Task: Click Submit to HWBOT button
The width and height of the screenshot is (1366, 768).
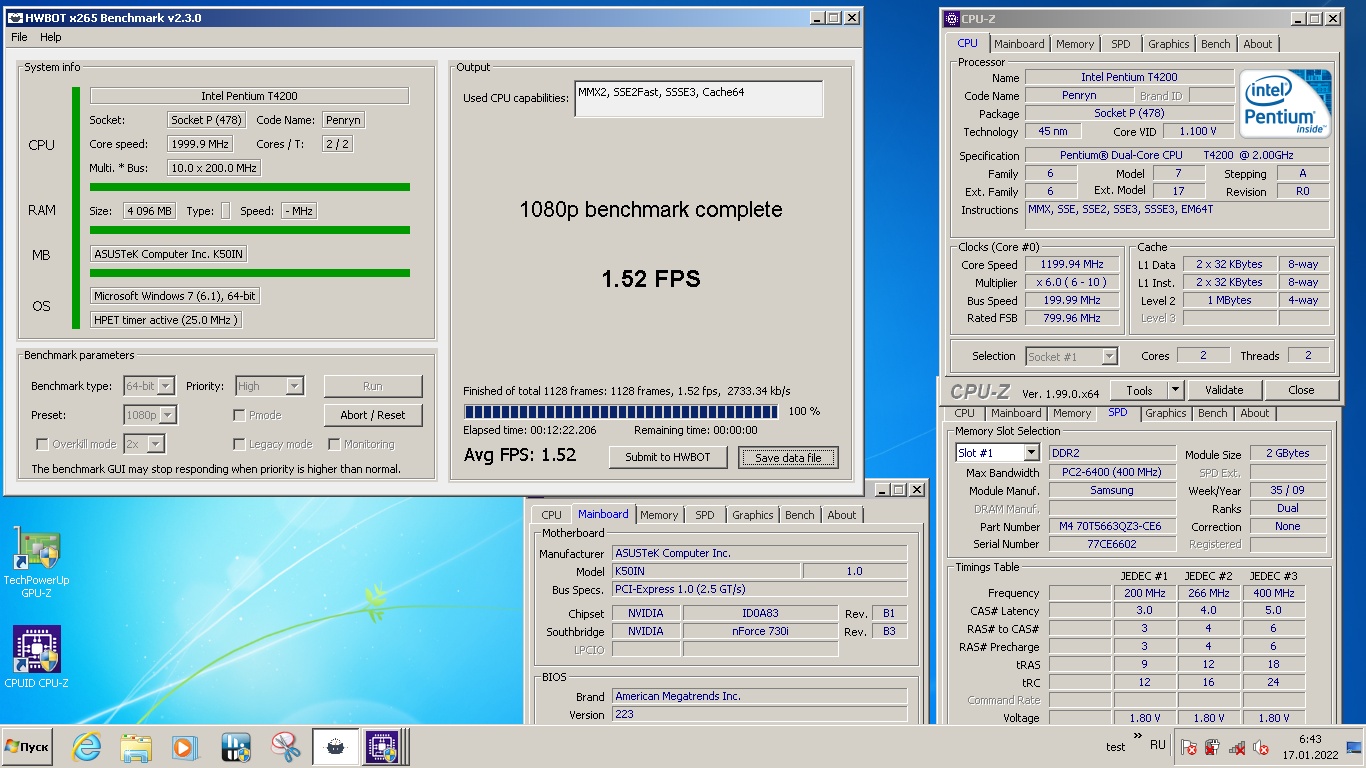Action: click(x=668, y=457)
